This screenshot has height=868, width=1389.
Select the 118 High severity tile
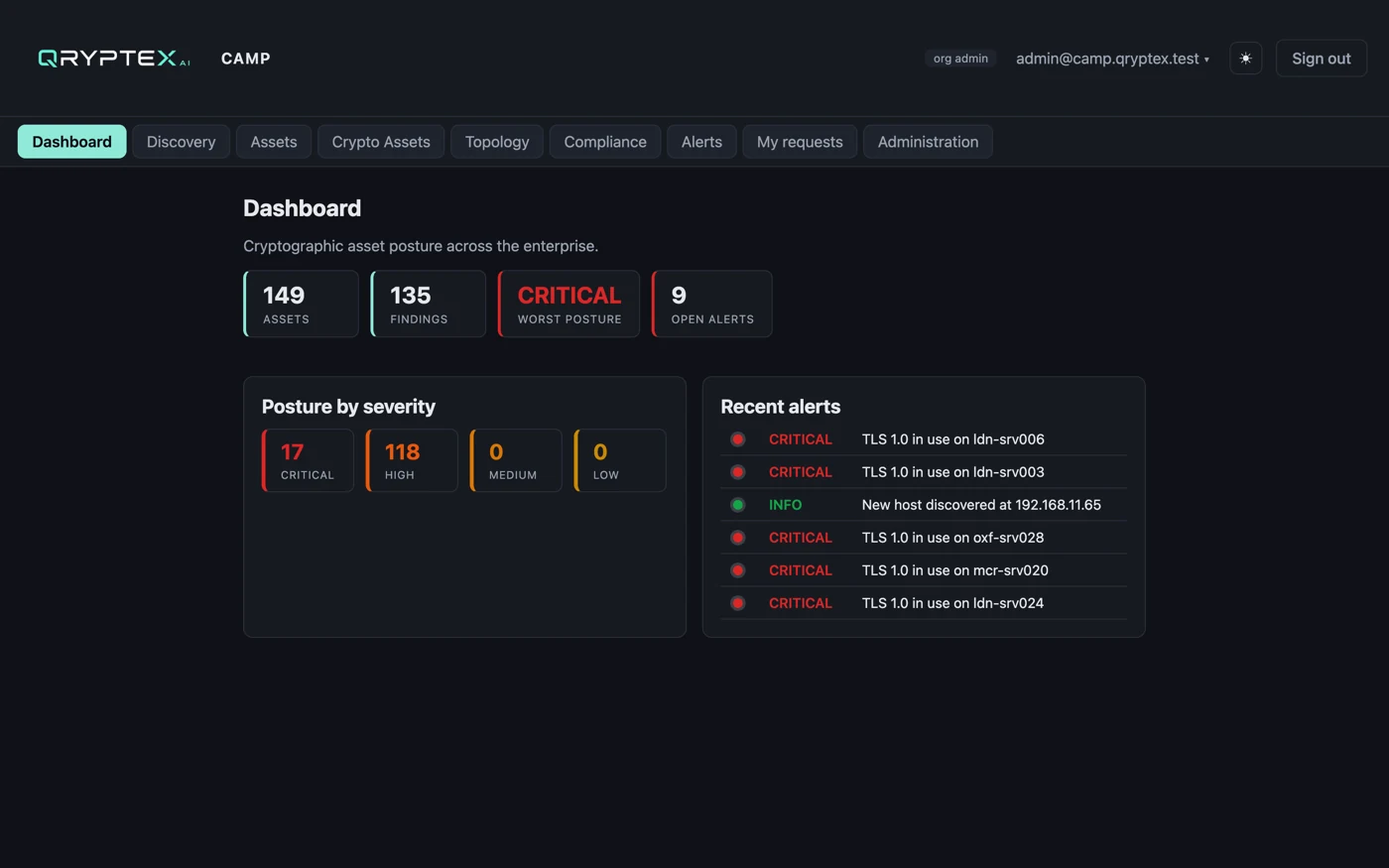pos(412,460)
